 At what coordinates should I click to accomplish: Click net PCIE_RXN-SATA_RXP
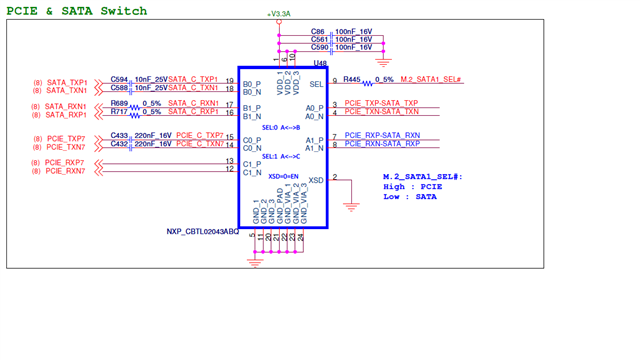click(382, 144)
